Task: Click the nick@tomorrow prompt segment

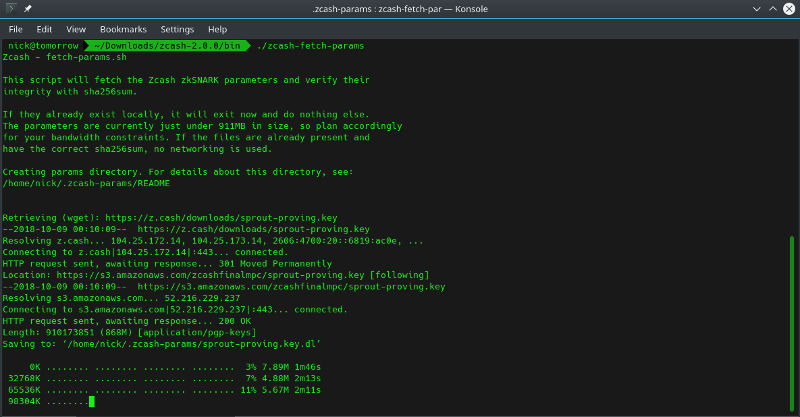Action: coord(43,46)
